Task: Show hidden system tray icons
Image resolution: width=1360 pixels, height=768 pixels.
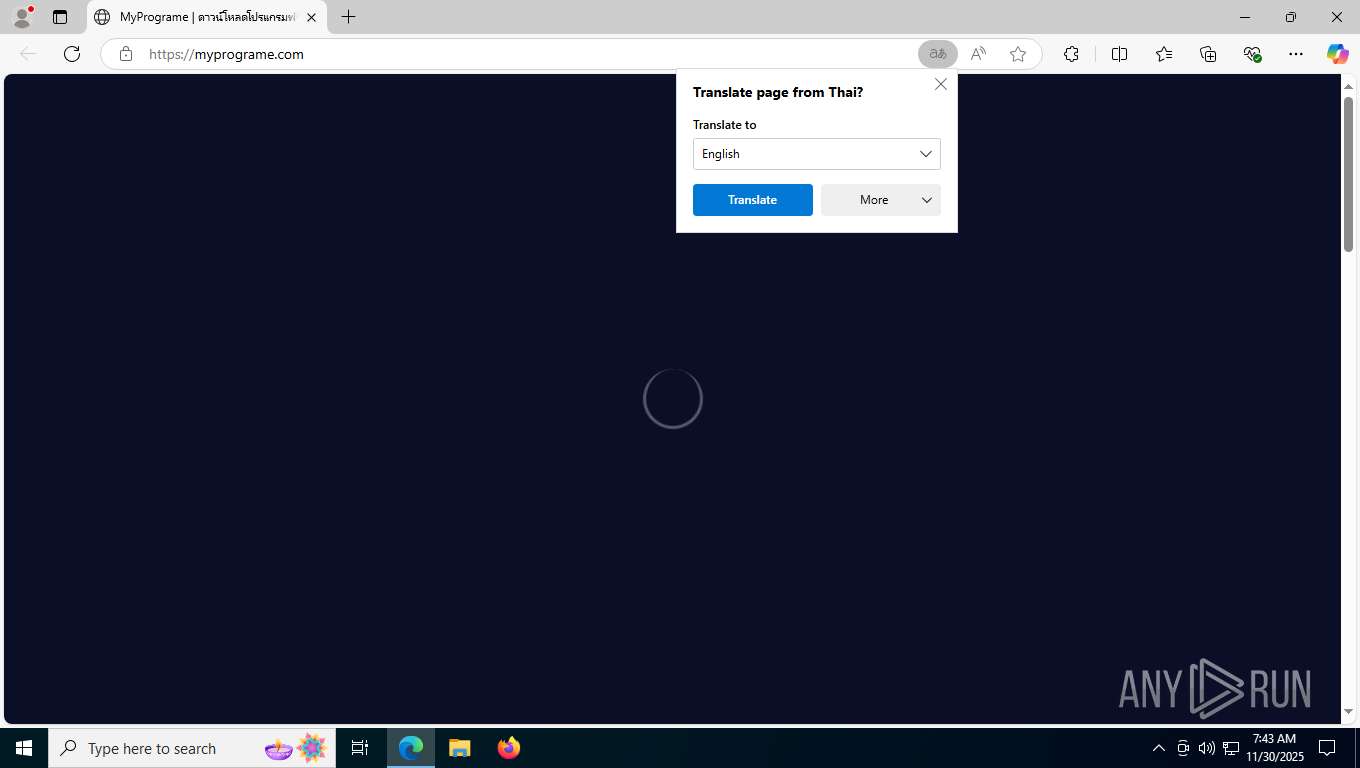Action: coord(1159,748)
